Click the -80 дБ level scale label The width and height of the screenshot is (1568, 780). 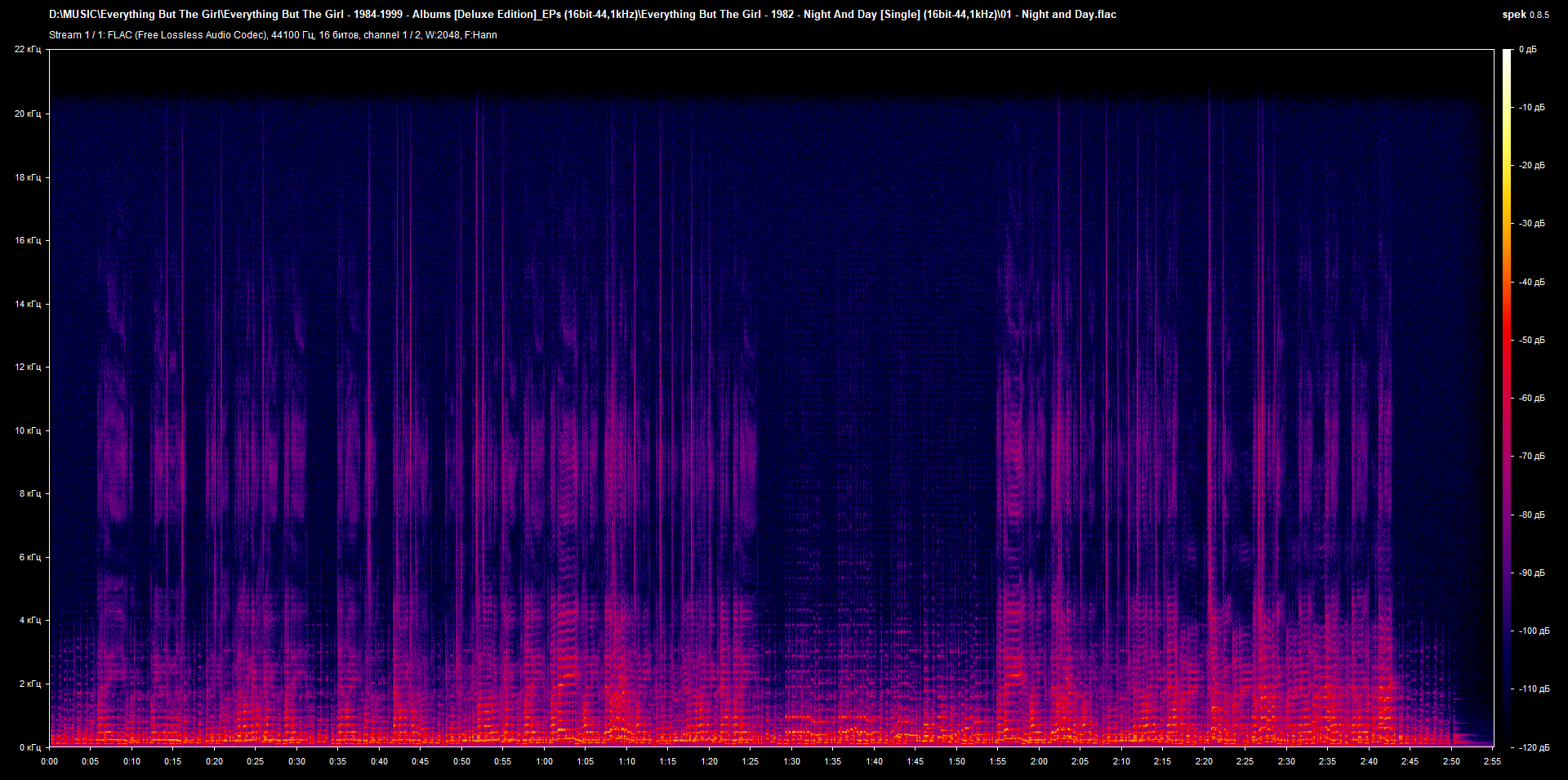point(1531,515)
